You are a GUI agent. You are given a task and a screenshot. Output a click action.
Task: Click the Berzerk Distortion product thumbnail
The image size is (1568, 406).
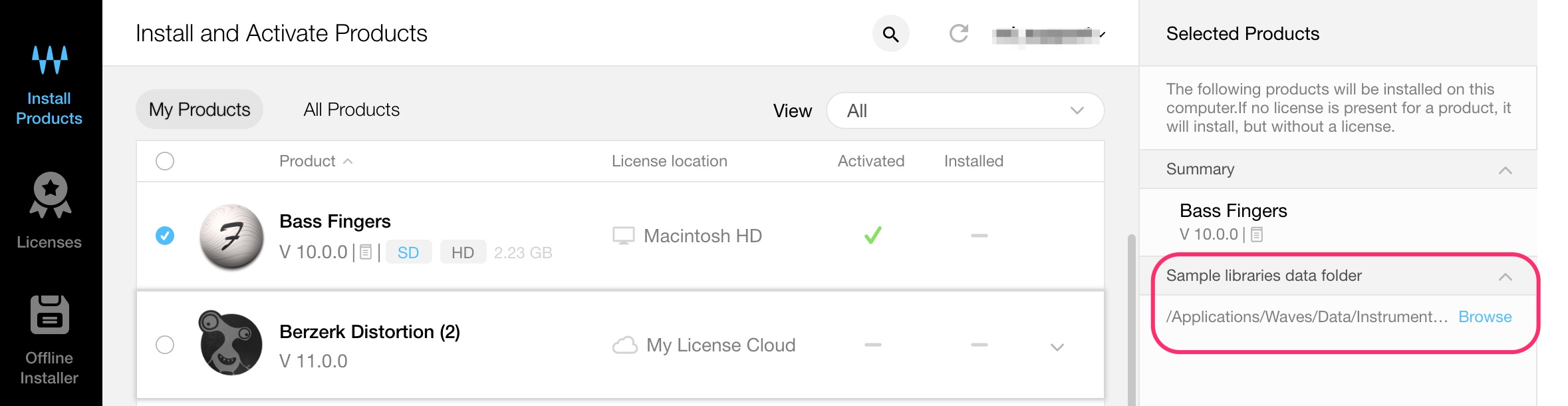231,343
